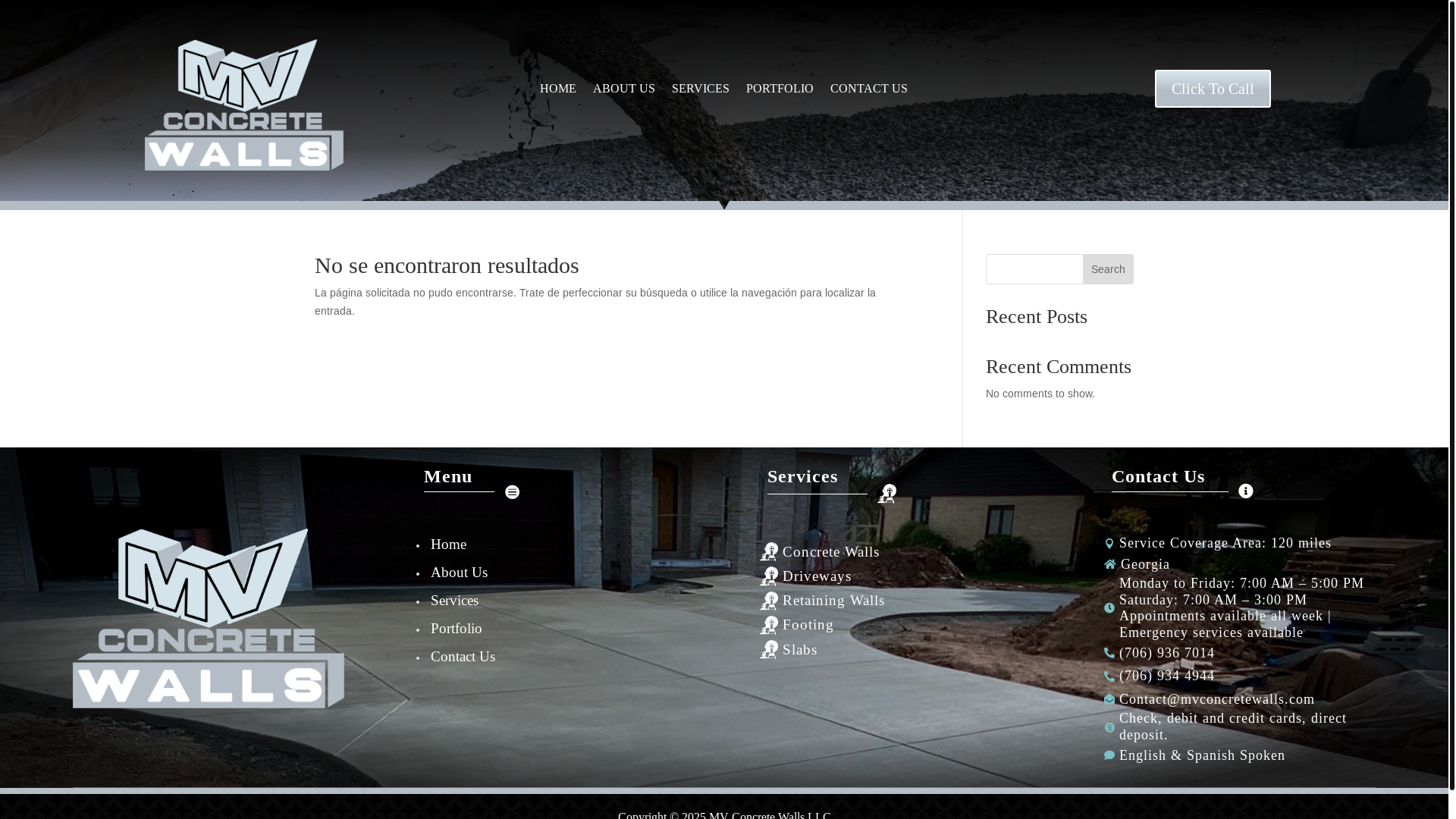This screenshot has width=1456, height=819.
Task: Click the phone icon beside (706) 936 7014
Action: click(1109, 653)
